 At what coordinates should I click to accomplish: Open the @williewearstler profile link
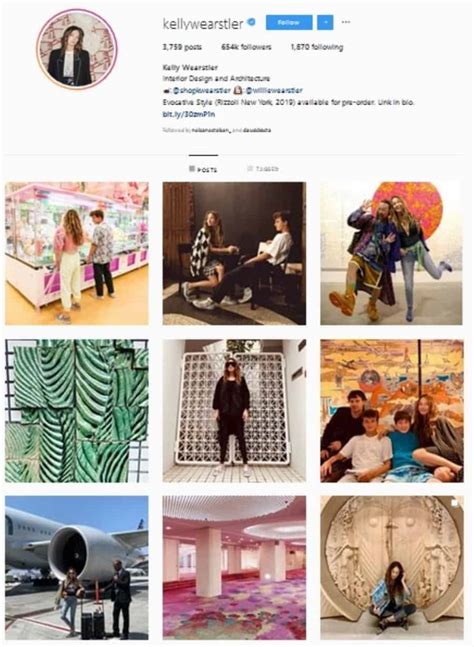tap(276, 90)
